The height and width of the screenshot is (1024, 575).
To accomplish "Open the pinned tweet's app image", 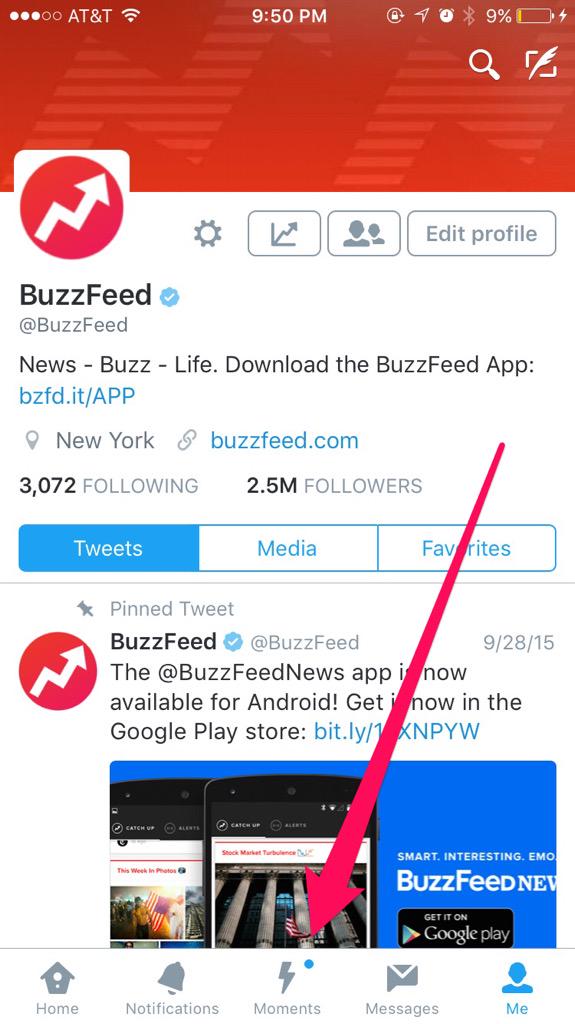I will (x=333, y=854).
